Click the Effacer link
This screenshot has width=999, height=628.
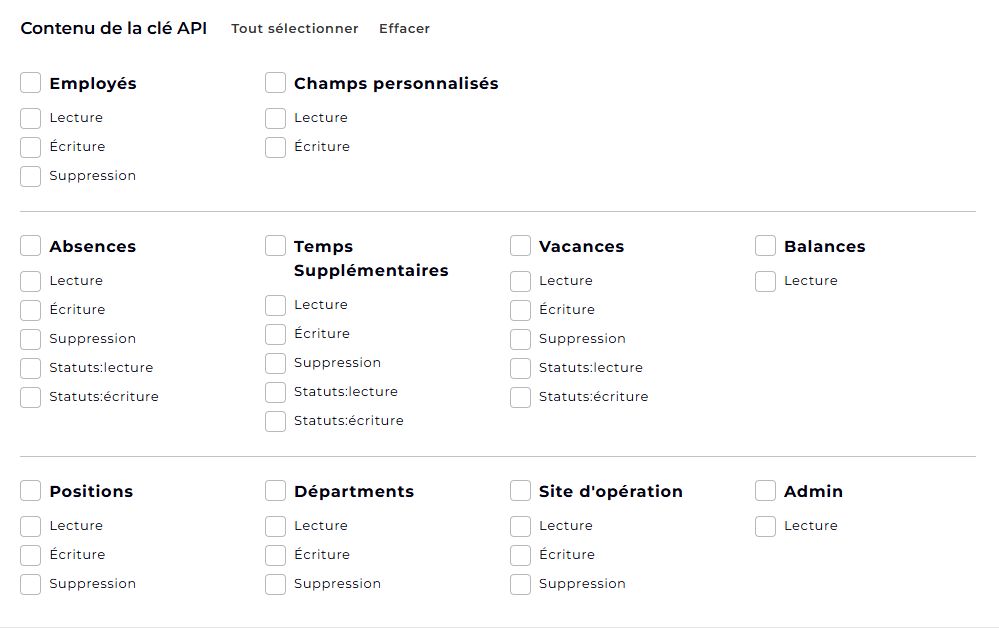point(404,29)
